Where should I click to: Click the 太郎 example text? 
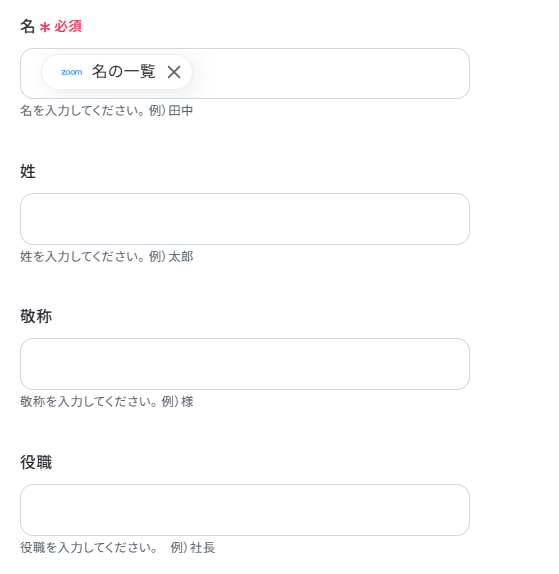[x=180, y=256]
